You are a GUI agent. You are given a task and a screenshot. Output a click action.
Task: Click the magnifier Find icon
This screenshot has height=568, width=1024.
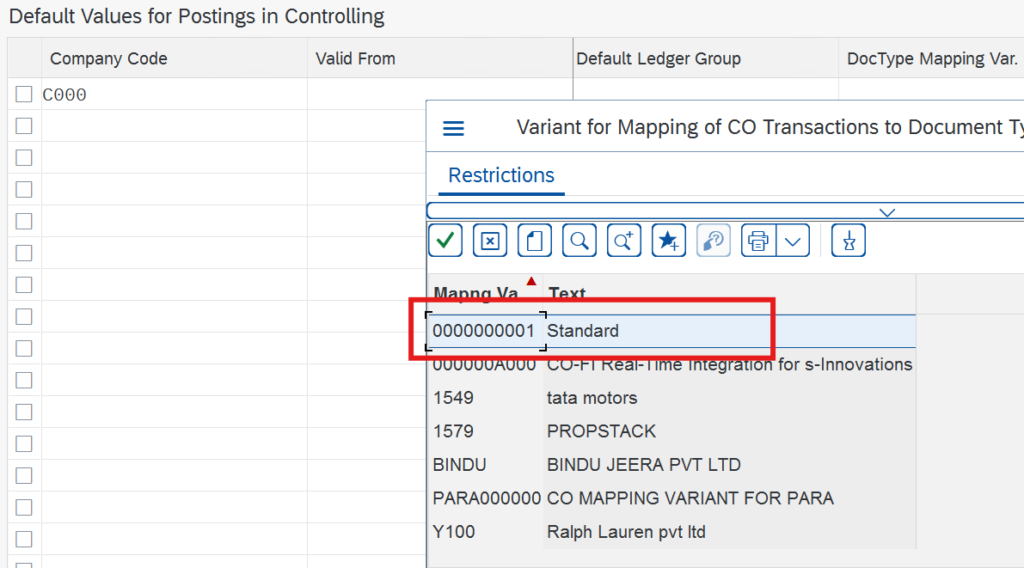[579, 240]
